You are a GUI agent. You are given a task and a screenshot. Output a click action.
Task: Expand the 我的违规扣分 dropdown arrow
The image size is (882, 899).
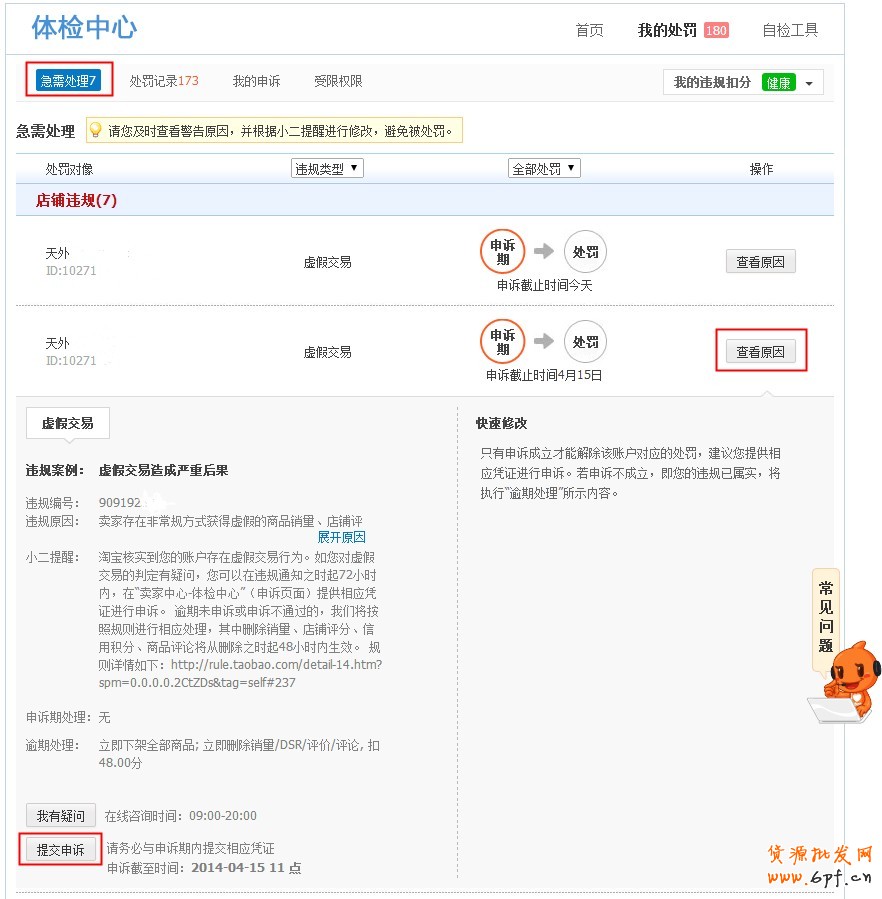(x=809, y=83)
